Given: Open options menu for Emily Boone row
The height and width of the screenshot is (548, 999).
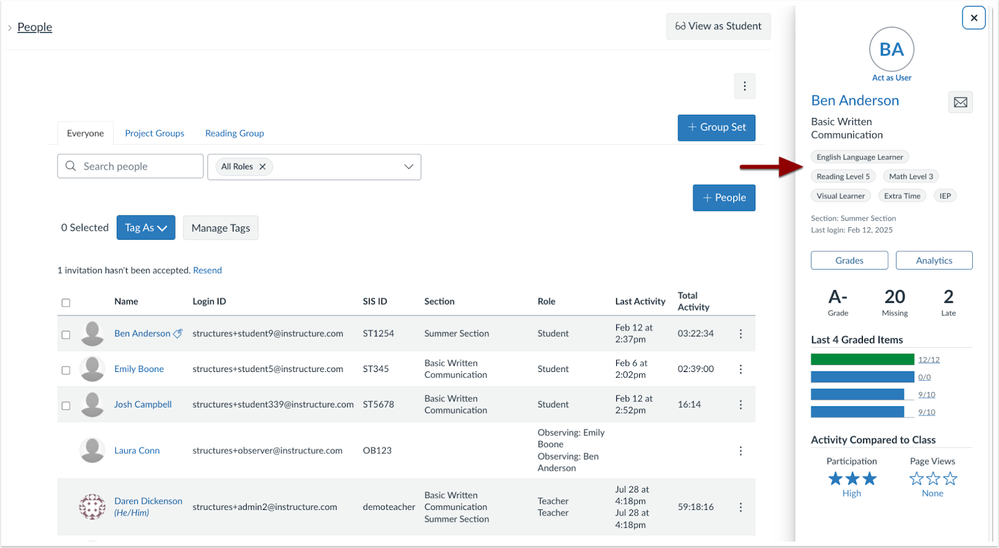Looking at the screenshot, I should (x=740, y=369).
